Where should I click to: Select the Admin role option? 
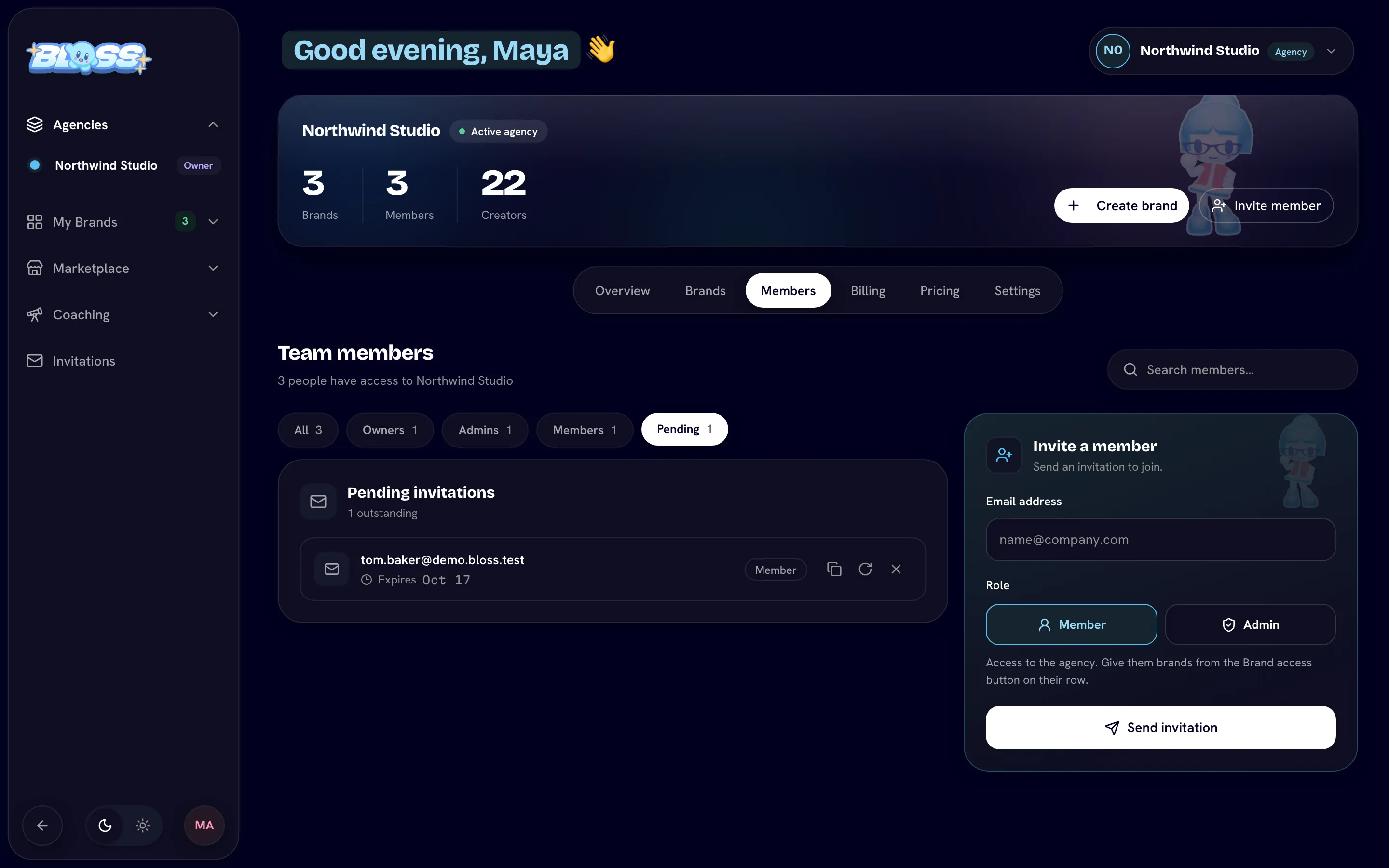[x=1250, y=624]
